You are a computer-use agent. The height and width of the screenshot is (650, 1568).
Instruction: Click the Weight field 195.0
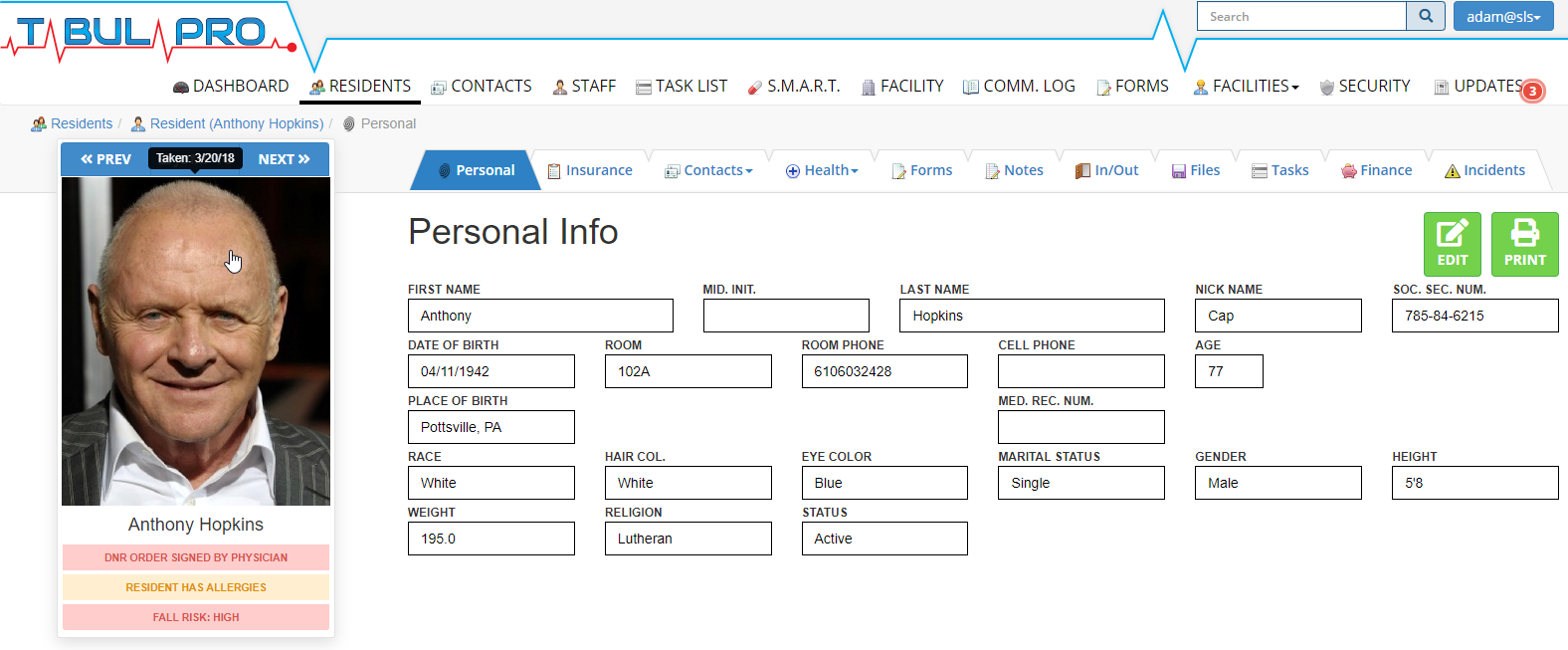coord(491,539)
